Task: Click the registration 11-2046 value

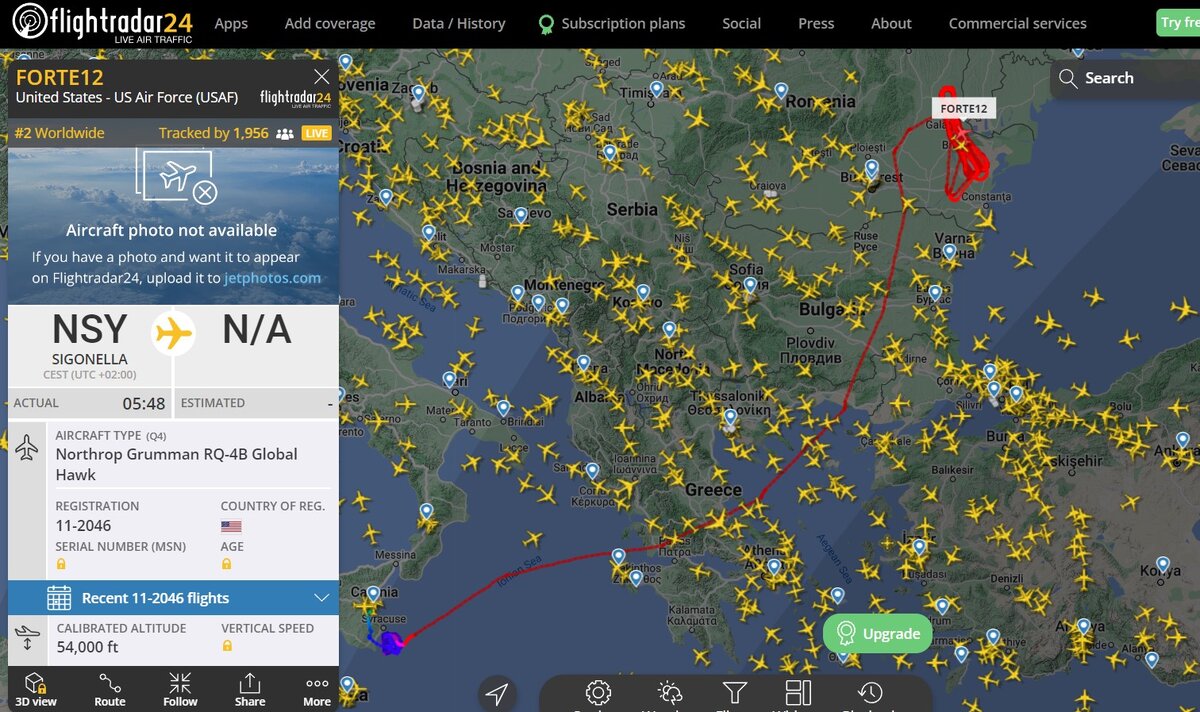Action: (x=83, y=526)
